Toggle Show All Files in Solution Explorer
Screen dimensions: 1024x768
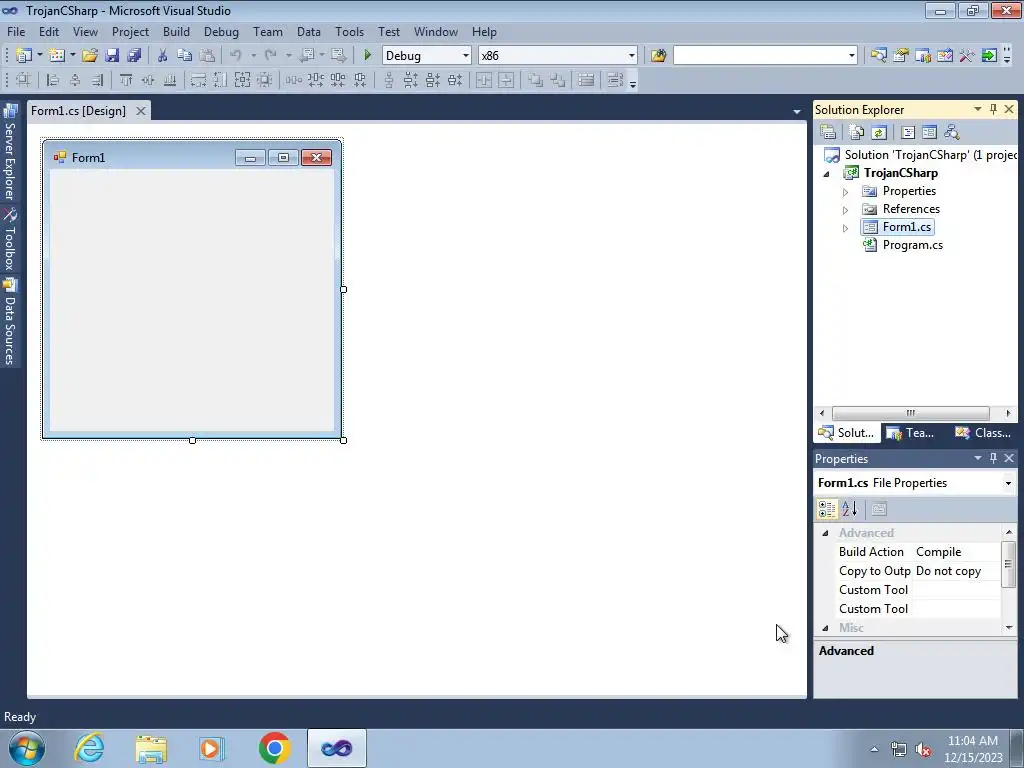(857, 133)
